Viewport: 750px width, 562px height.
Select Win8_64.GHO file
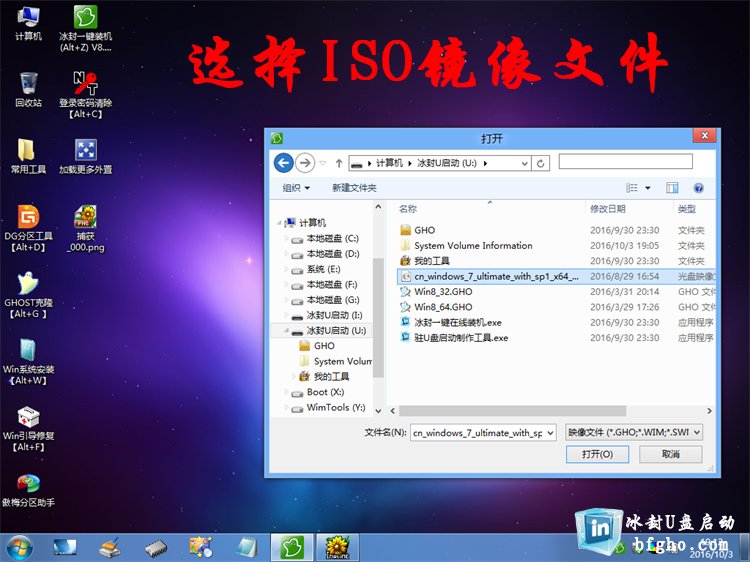click(436, 307)
